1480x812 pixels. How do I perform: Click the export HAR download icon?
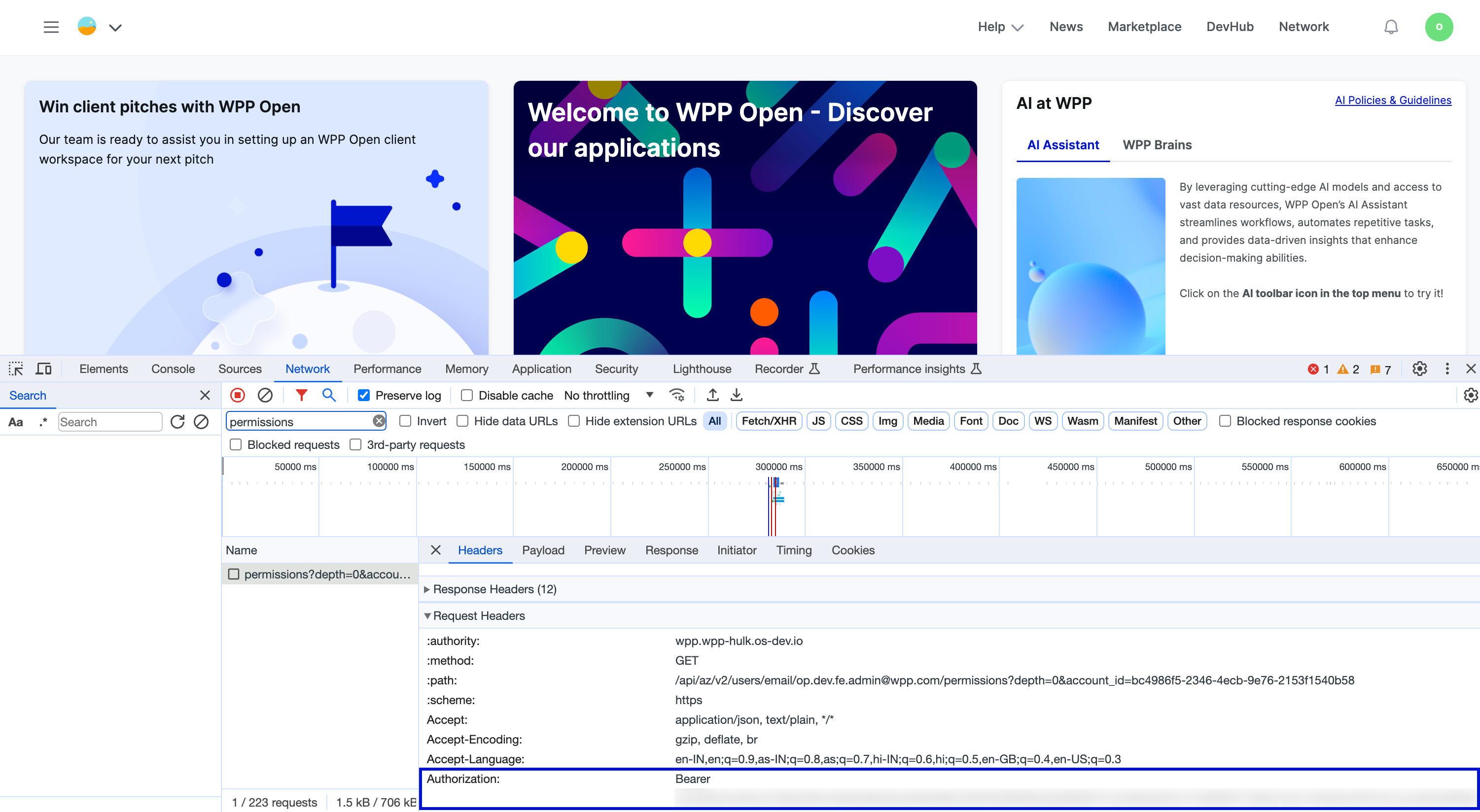737,395
